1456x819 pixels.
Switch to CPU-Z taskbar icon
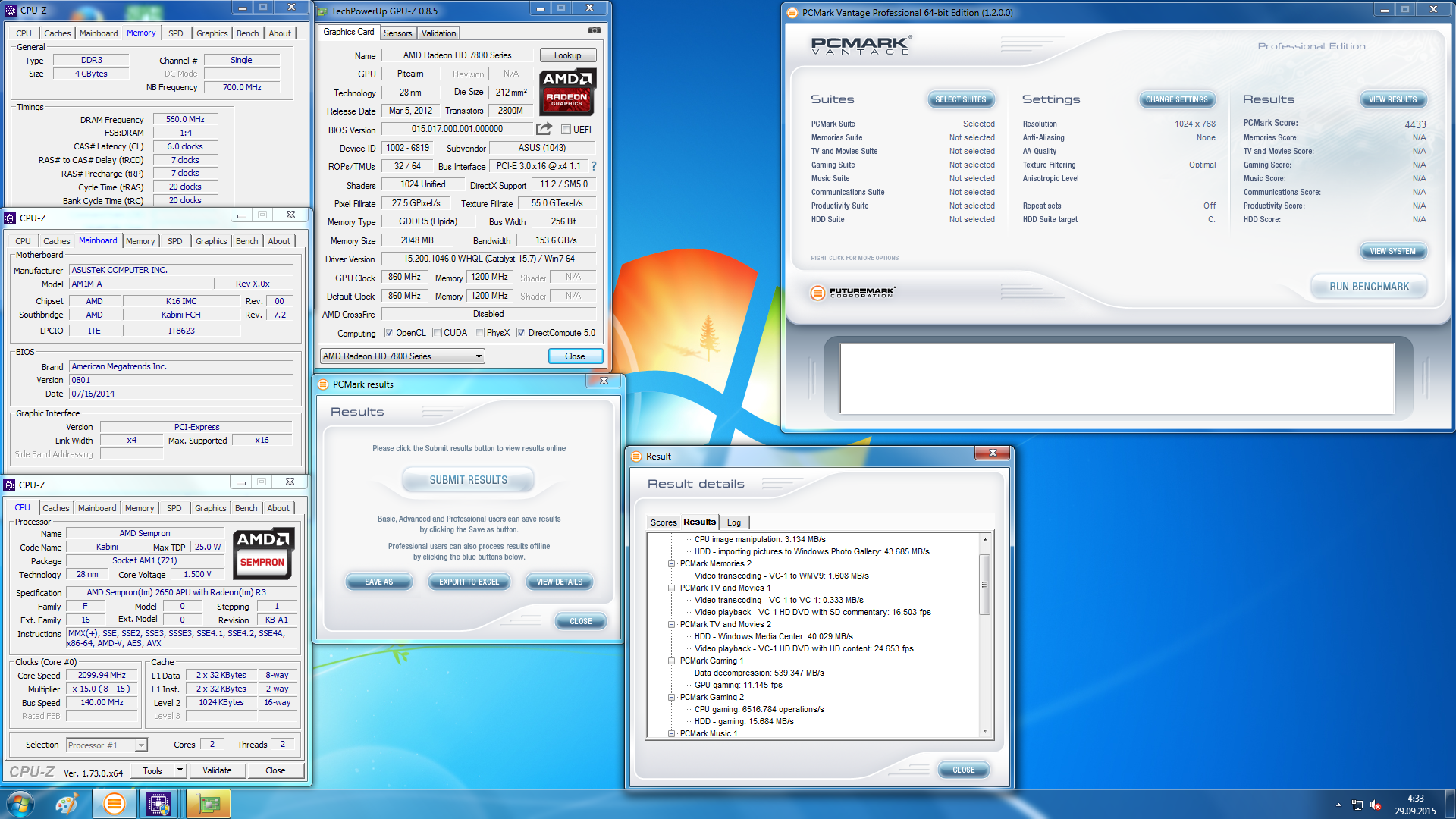coord(158,804)
